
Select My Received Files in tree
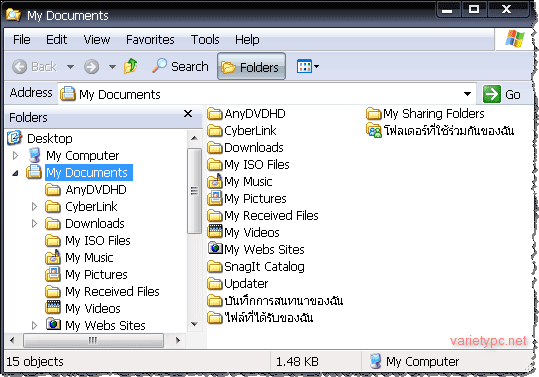pos(112,292)
